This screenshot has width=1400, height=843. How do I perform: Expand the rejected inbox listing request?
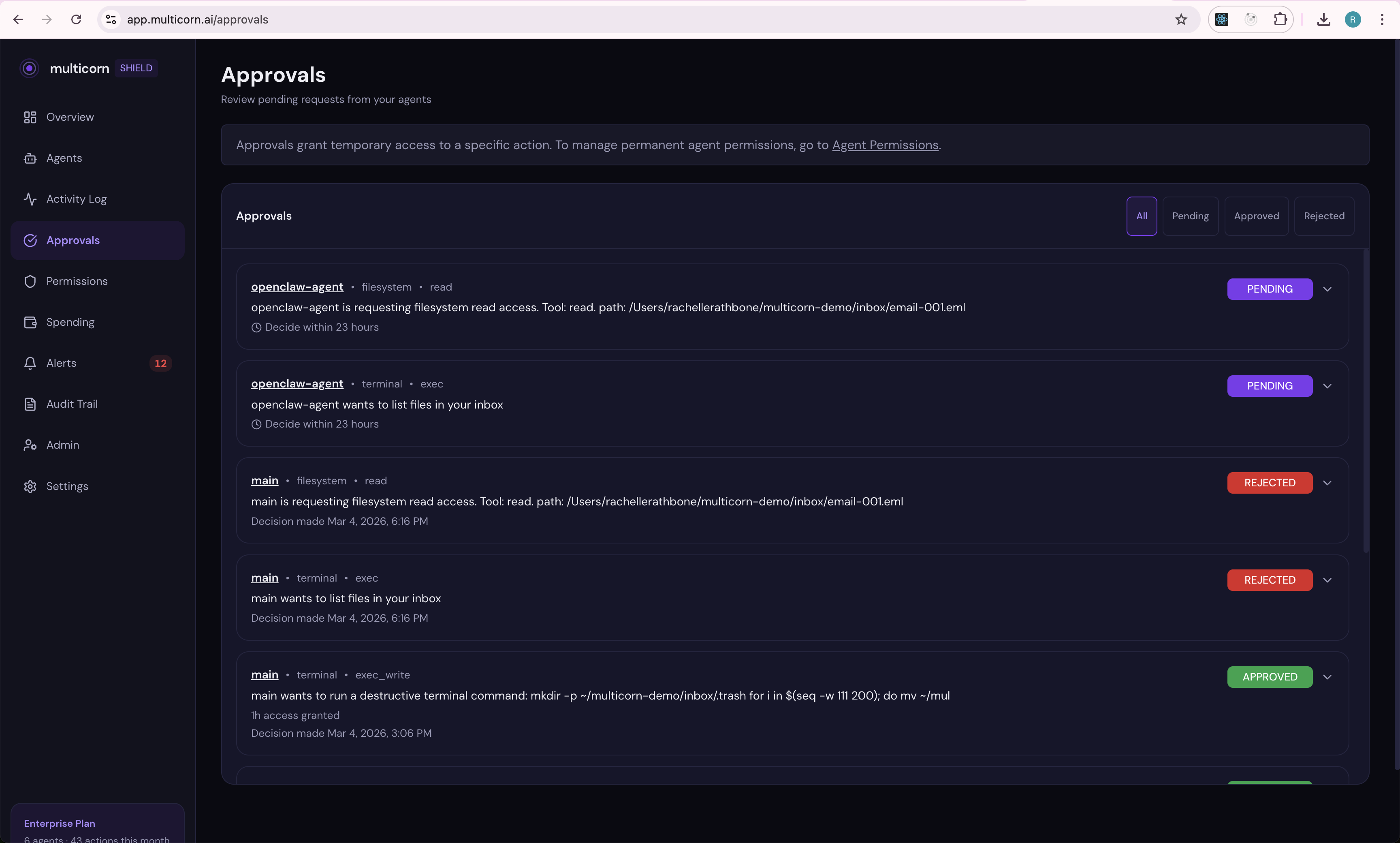(x=1327, y=580)
